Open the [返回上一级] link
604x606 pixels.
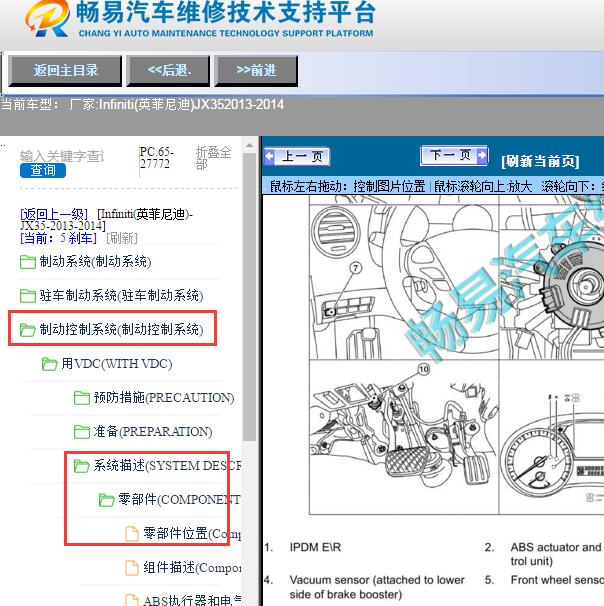coord(54,214)
